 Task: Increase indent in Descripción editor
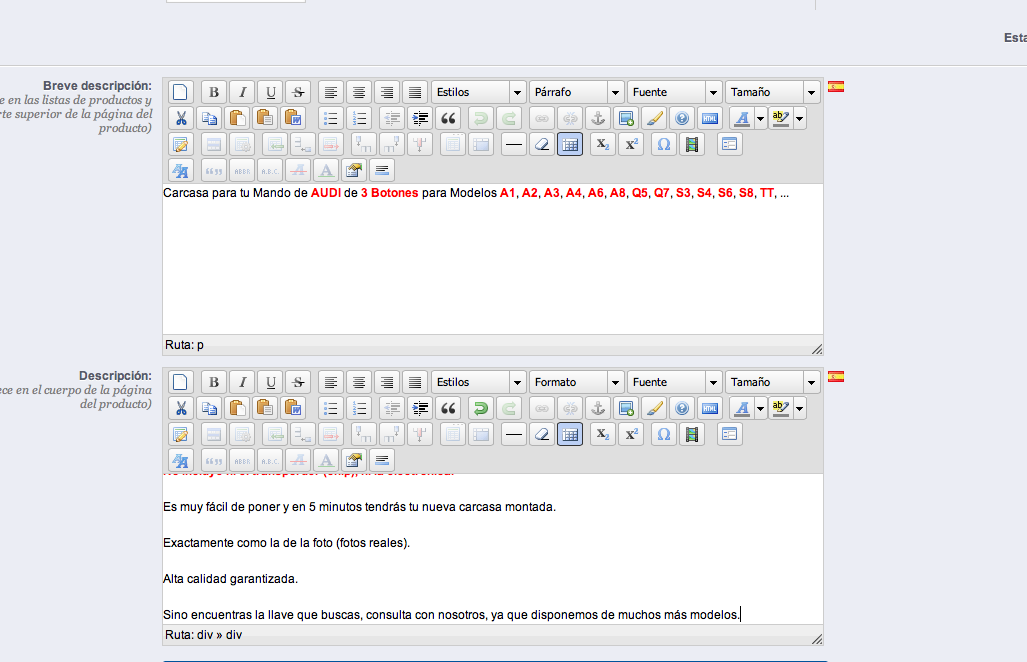click(420, 409)
